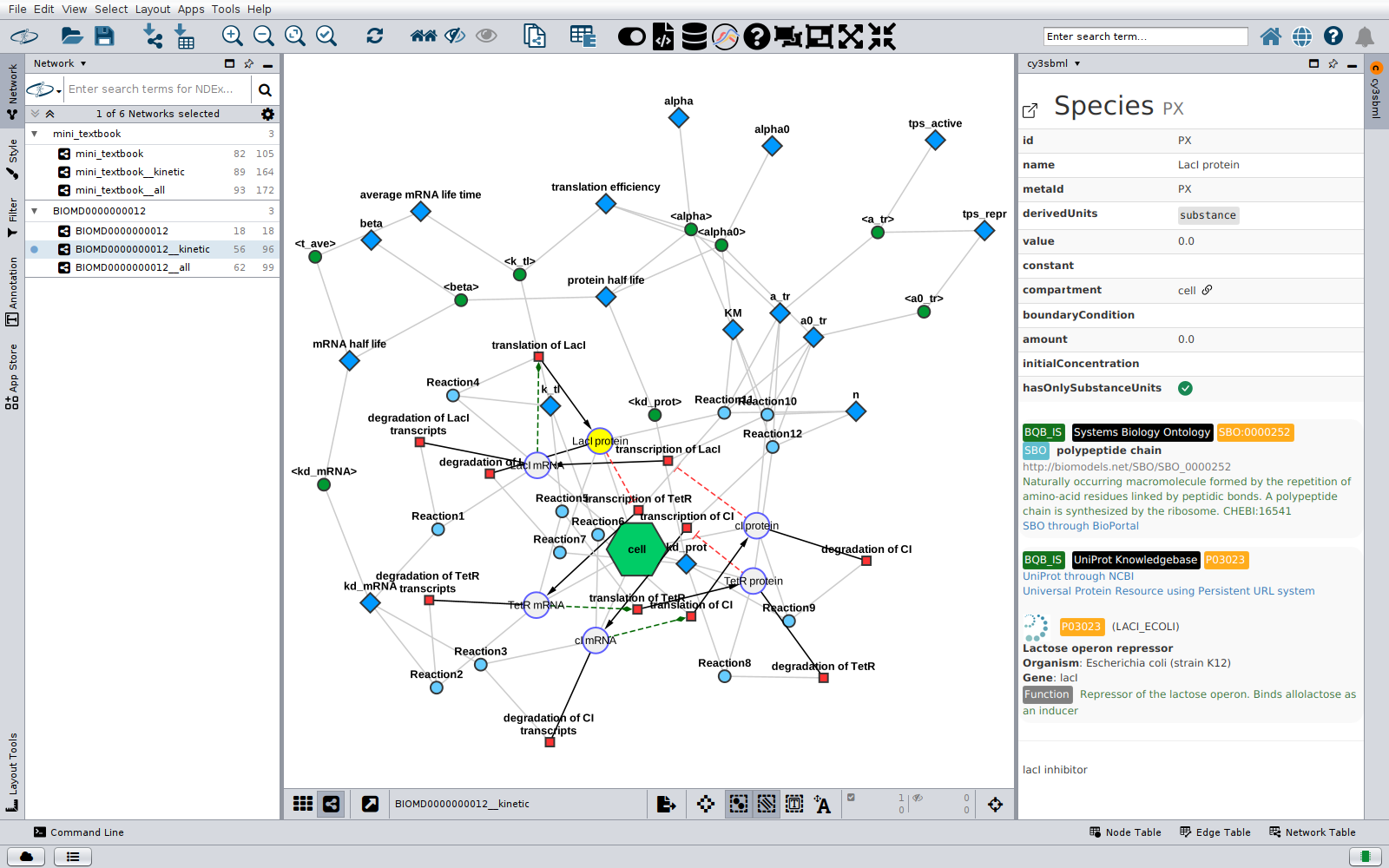Viewport: 1389px width, 868px height.
Task: Show all hidden nodes and edges
Action: [x=486, y=36]
